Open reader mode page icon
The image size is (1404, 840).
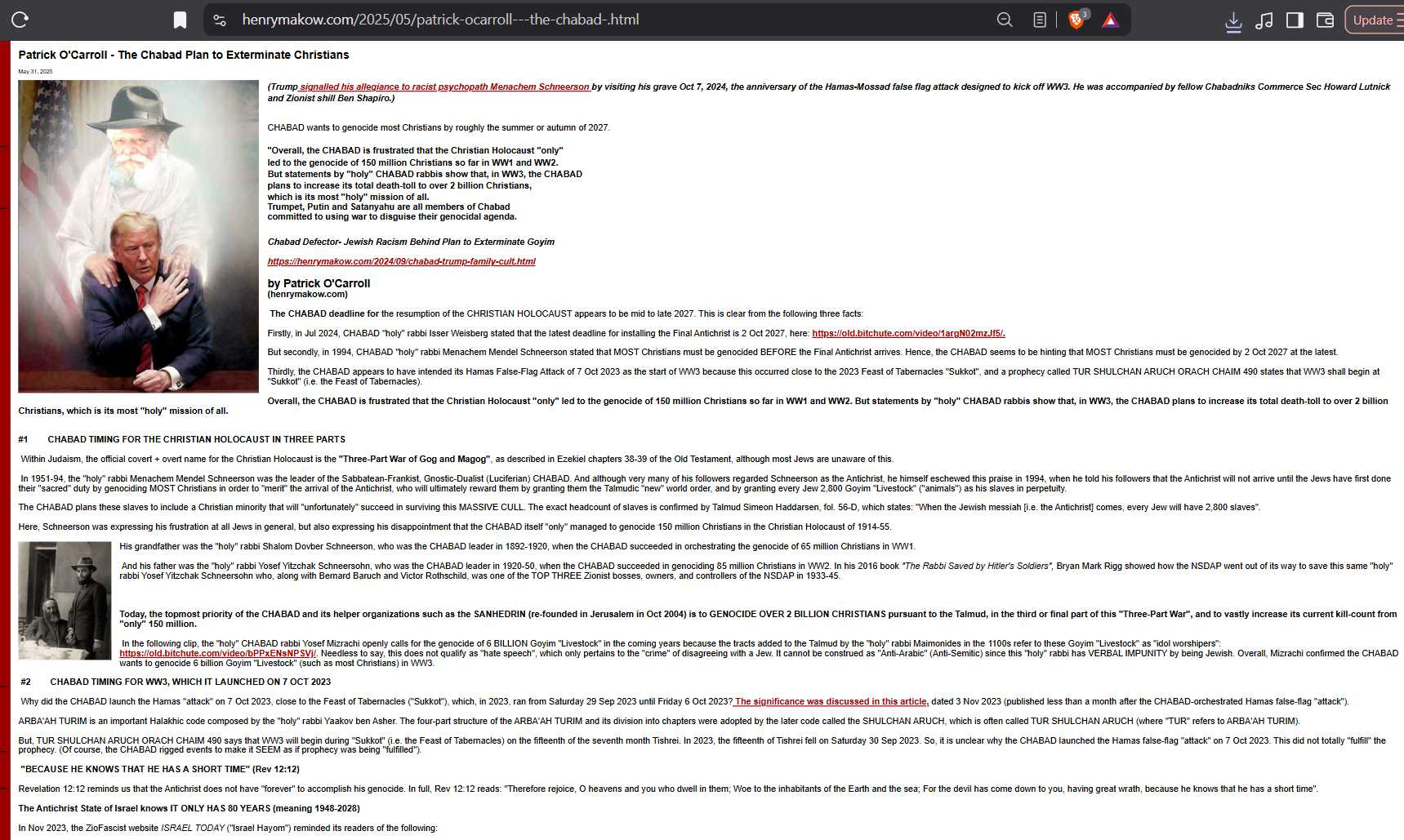click(1040, 20)
